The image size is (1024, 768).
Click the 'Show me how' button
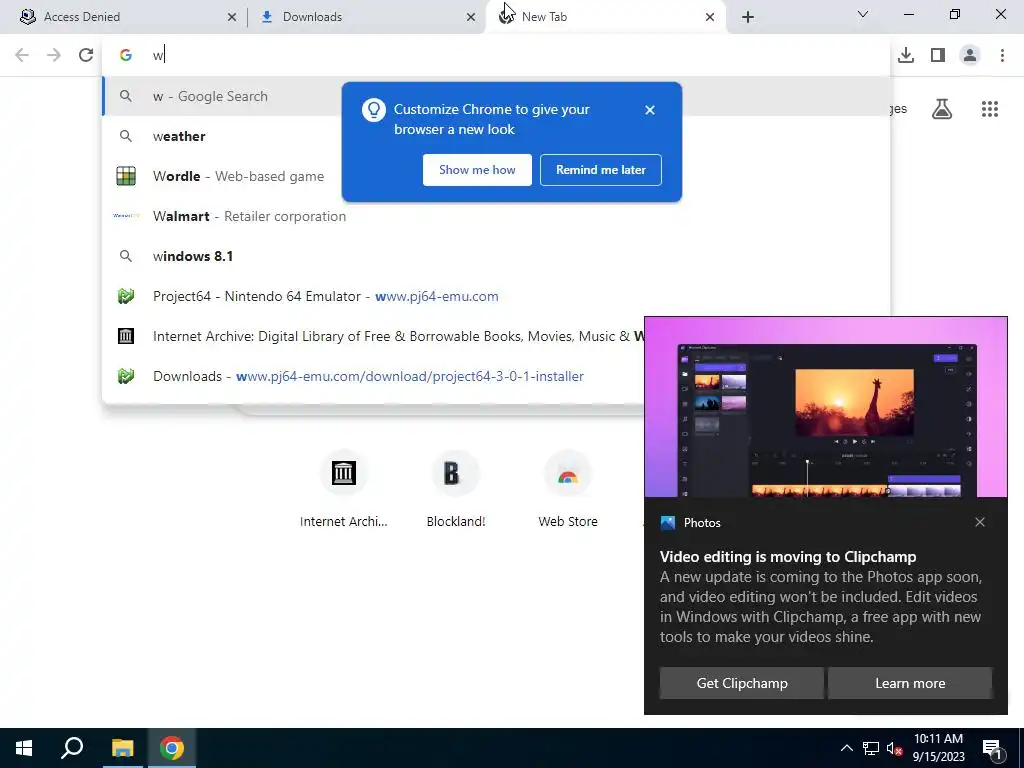[477, 170]
